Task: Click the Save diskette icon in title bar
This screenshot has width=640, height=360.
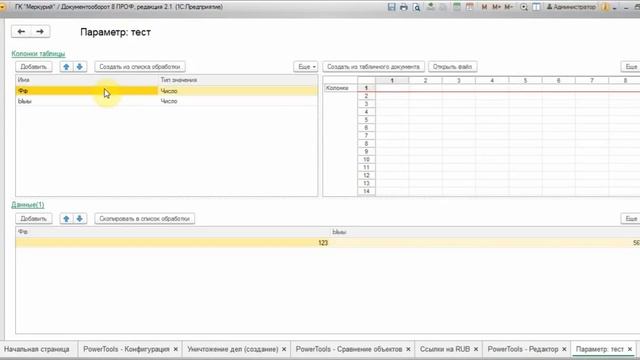Action: pyautogui.click(x=391, y=7)
